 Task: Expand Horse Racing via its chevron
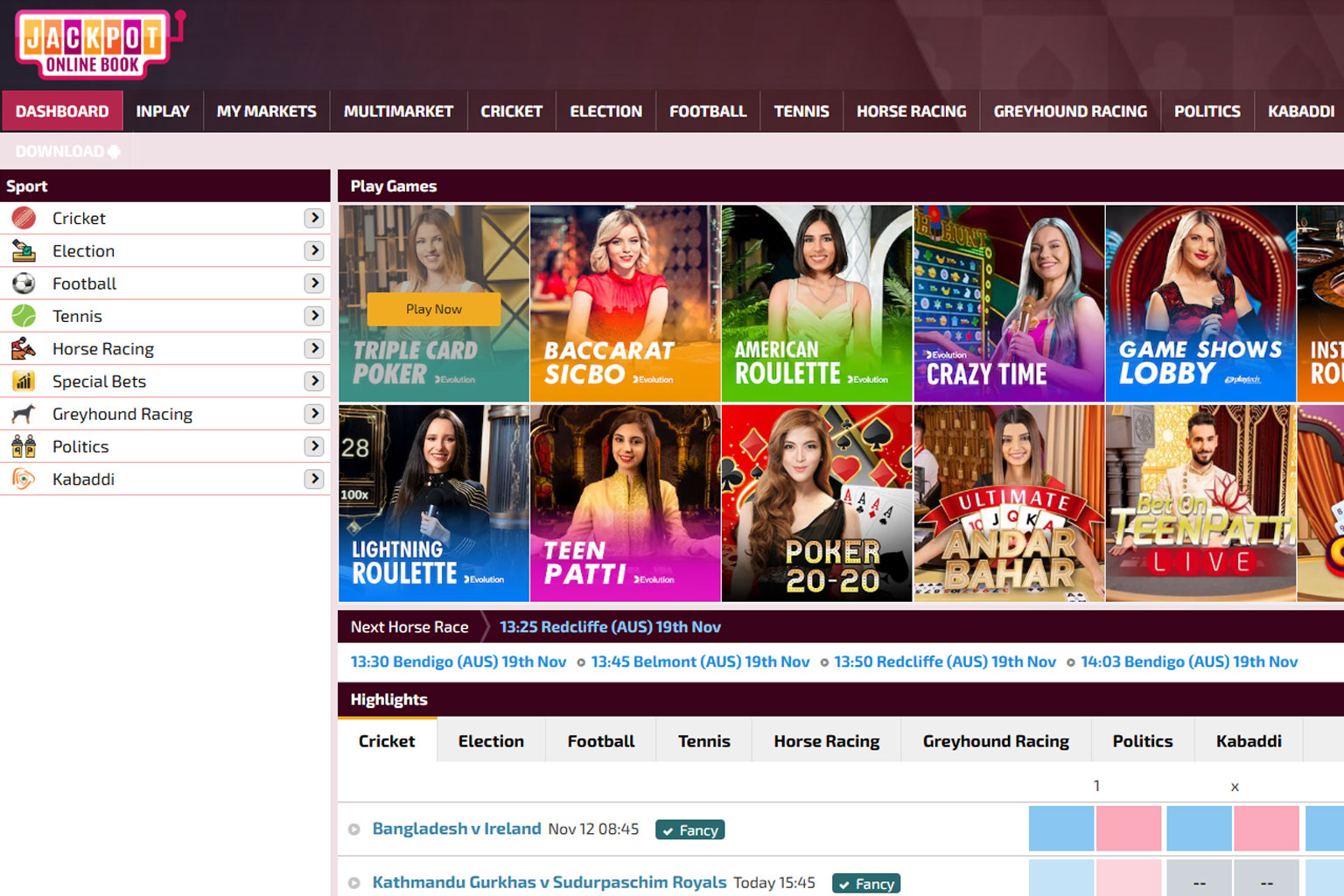[314, 348]
